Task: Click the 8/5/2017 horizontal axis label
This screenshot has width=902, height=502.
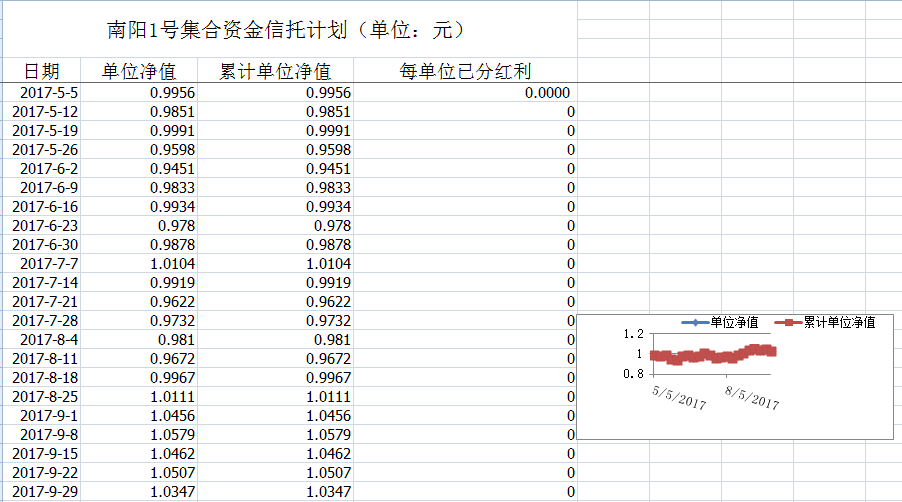Action: (x=752, y=397)
